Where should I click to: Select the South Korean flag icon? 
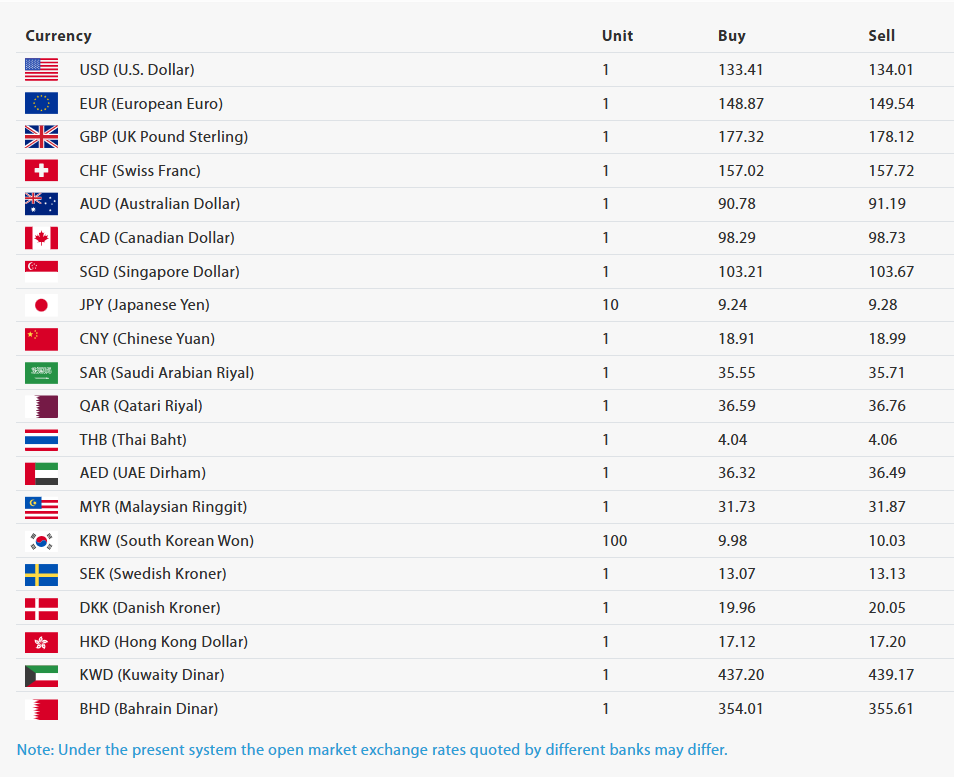coord(41,540)
